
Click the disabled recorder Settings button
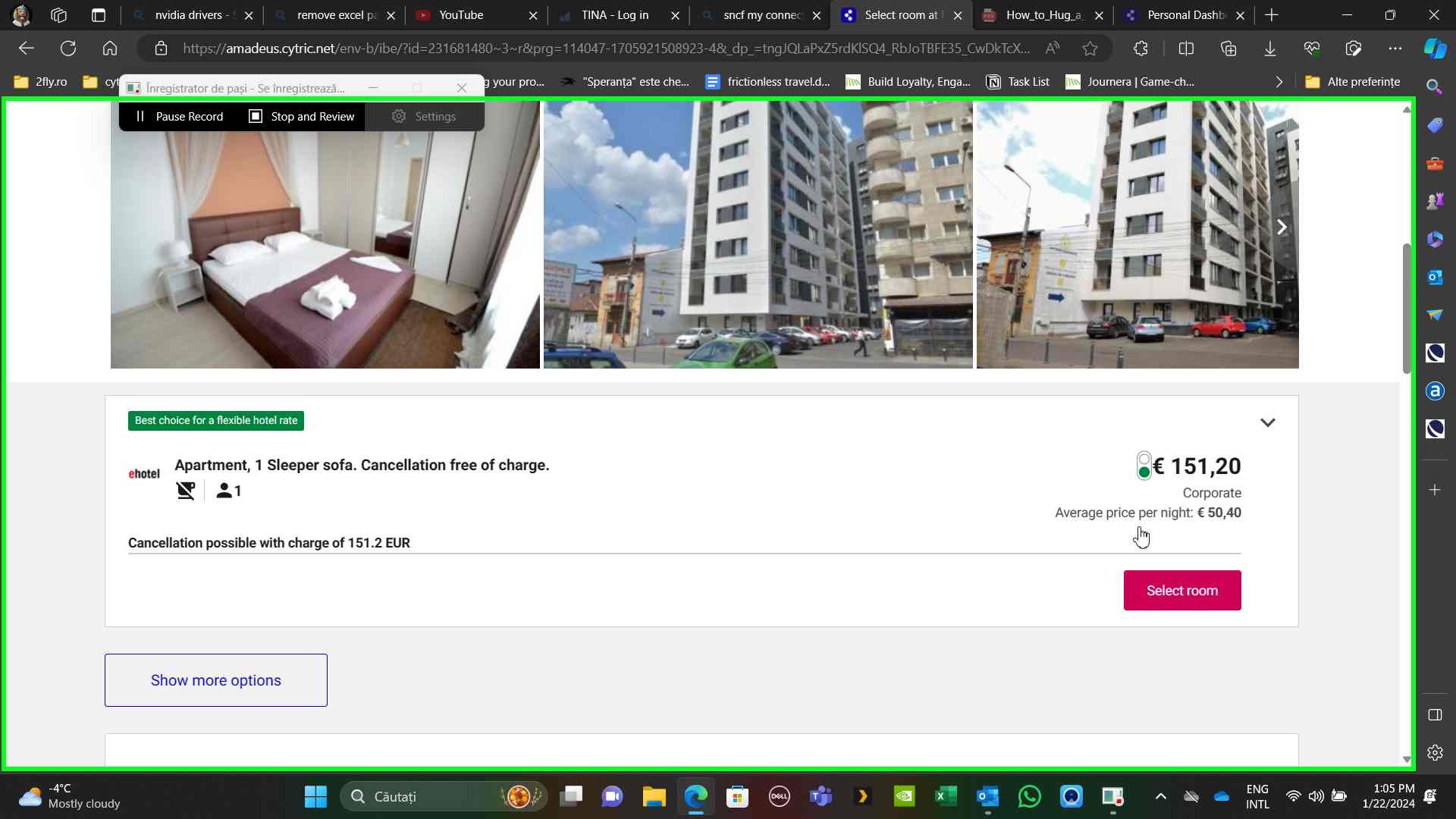(x=424, y=116)
